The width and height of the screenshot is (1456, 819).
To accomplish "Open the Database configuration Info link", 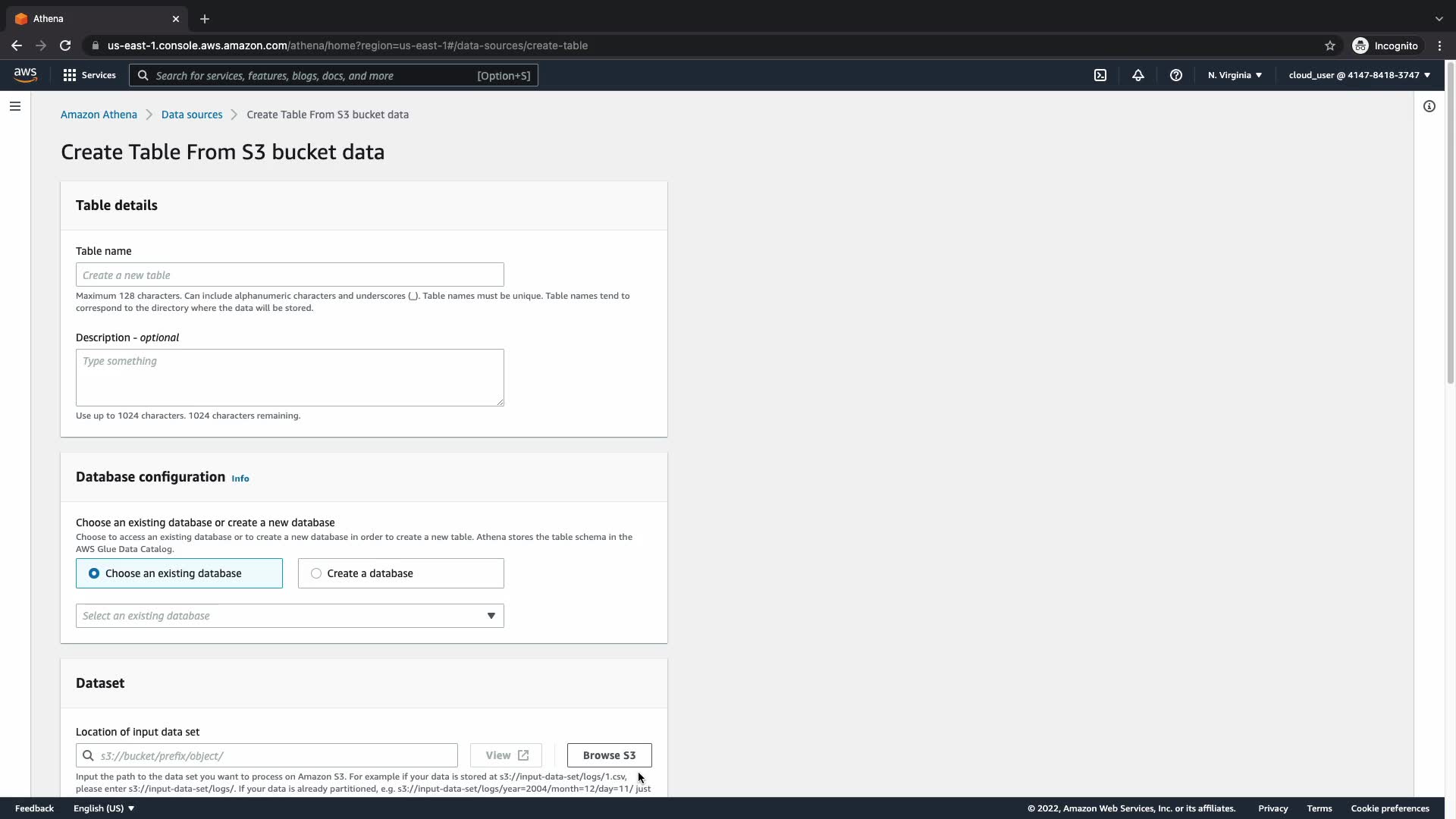I will (240, 479).
